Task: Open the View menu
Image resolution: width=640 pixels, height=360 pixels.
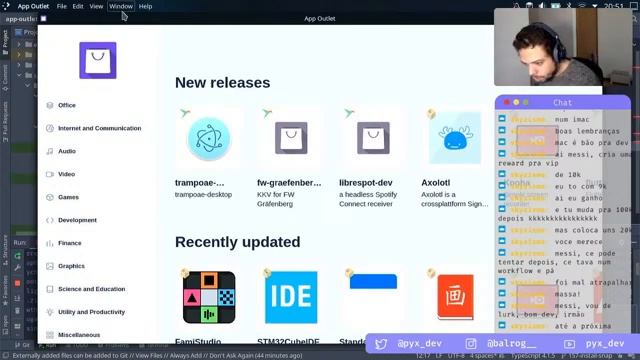Action: 96,6
